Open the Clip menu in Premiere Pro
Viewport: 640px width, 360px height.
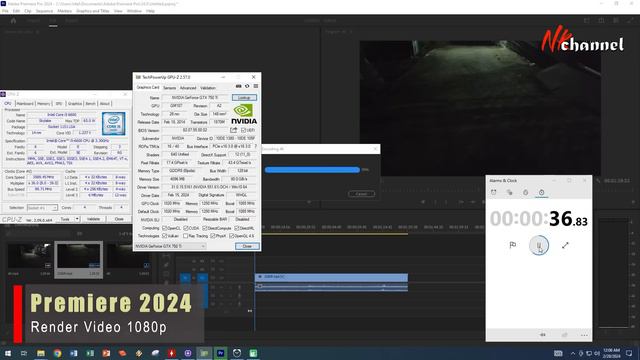tap(28, 11)
